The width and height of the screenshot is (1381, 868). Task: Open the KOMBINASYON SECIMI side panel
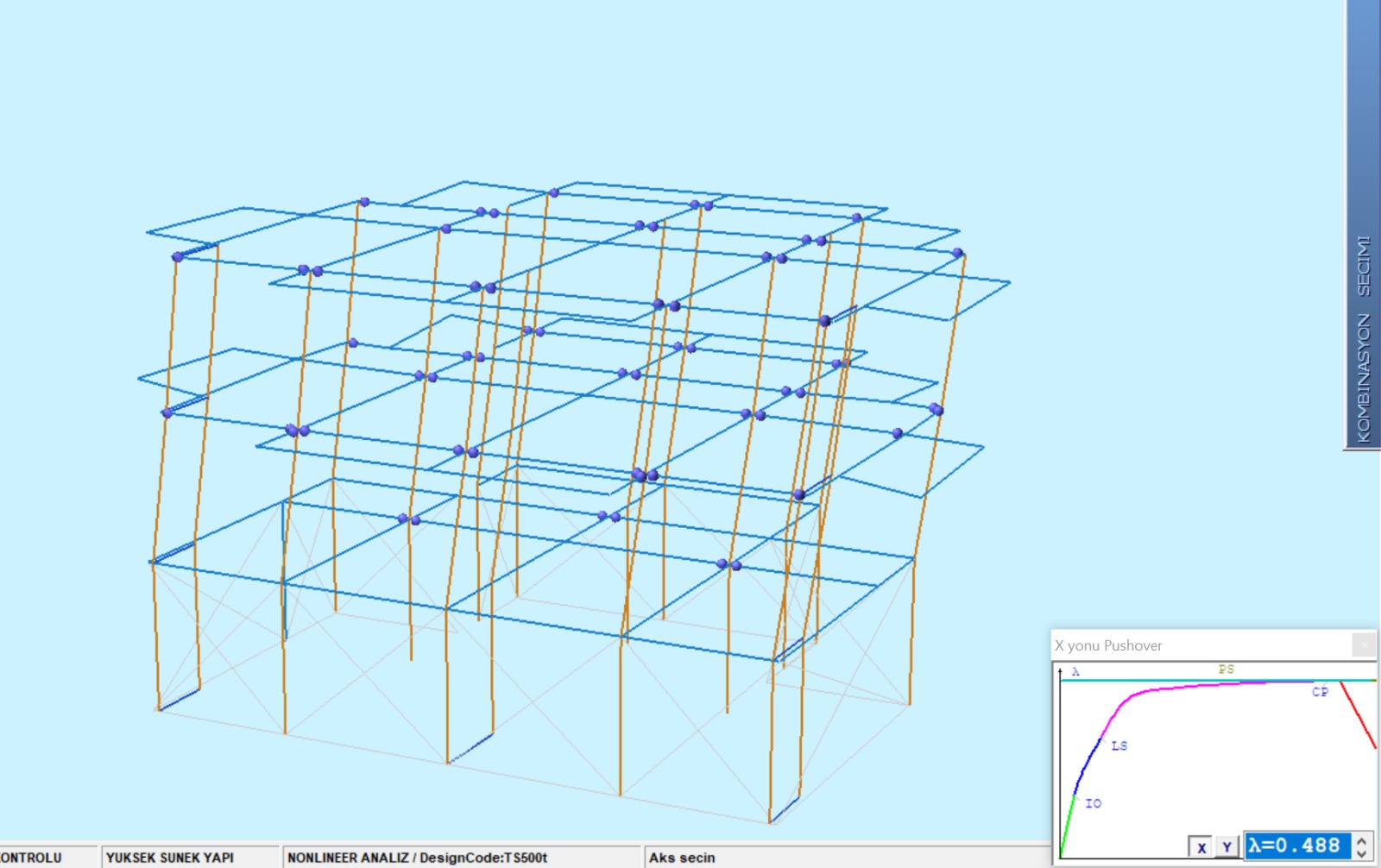click(x=1363, y=339)
